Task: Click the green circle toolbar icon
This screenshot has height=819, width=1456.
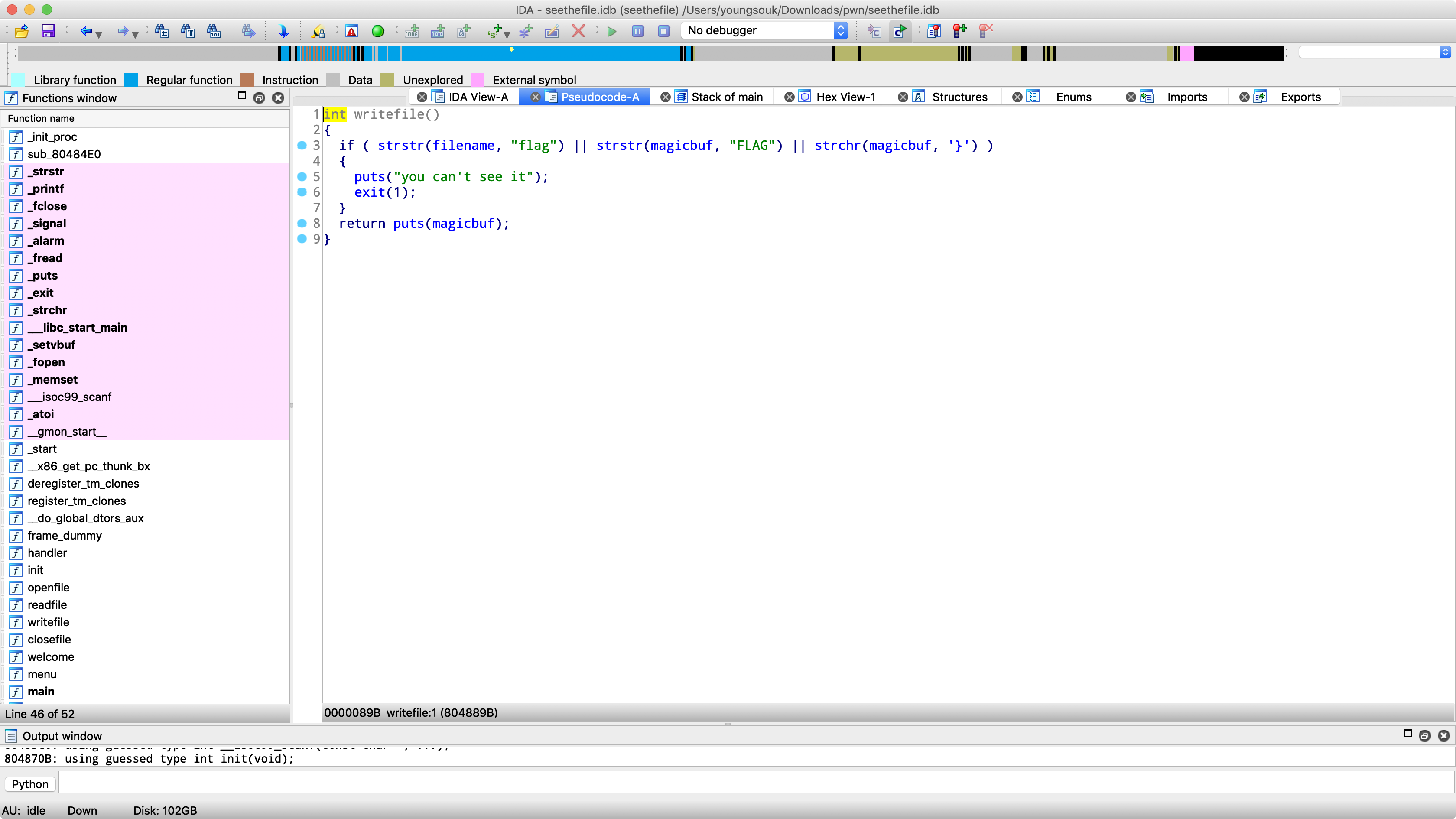Action: pos(378,31)
